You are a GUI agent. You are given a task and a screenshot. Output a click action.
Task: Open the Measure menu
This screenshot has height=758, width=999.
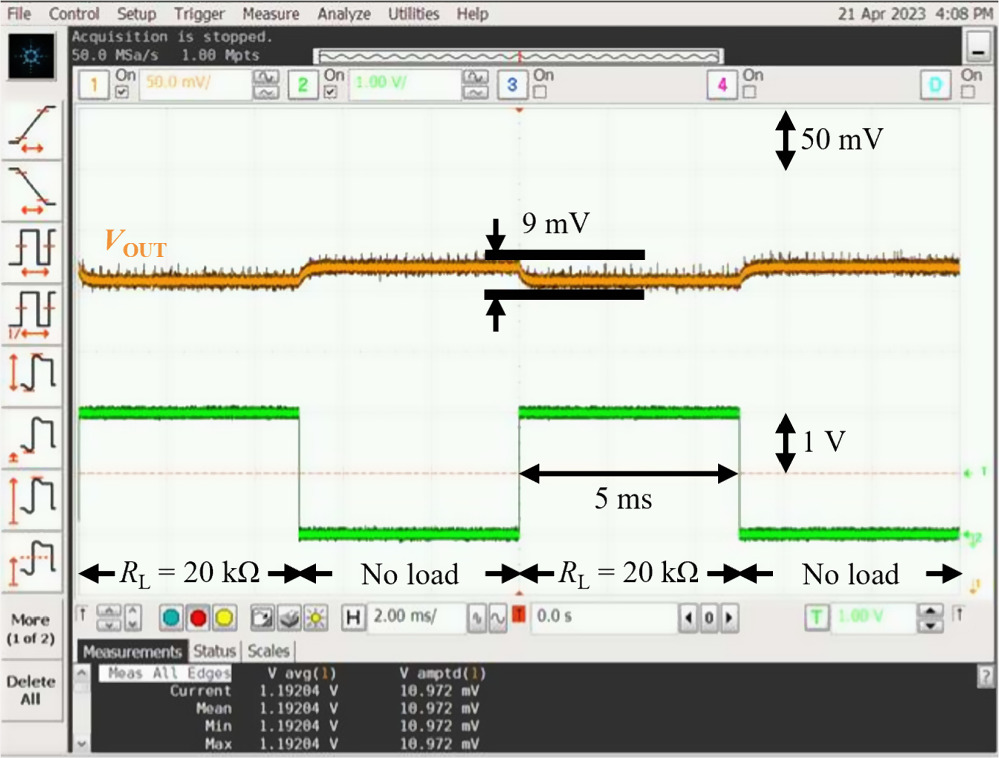click(x=271, y=13)
